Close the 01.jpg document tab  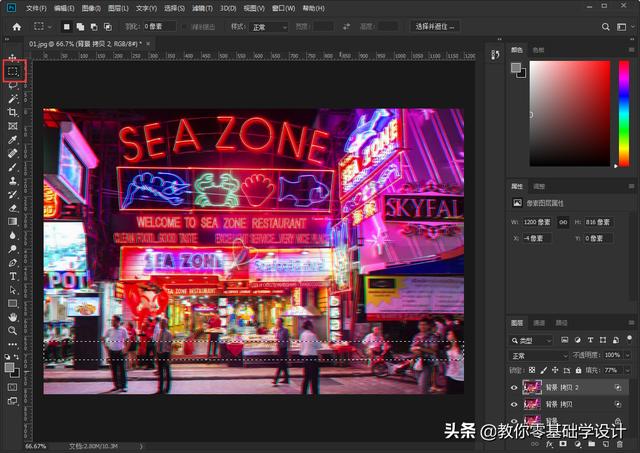pyautogui.click(x=148, y=44)
